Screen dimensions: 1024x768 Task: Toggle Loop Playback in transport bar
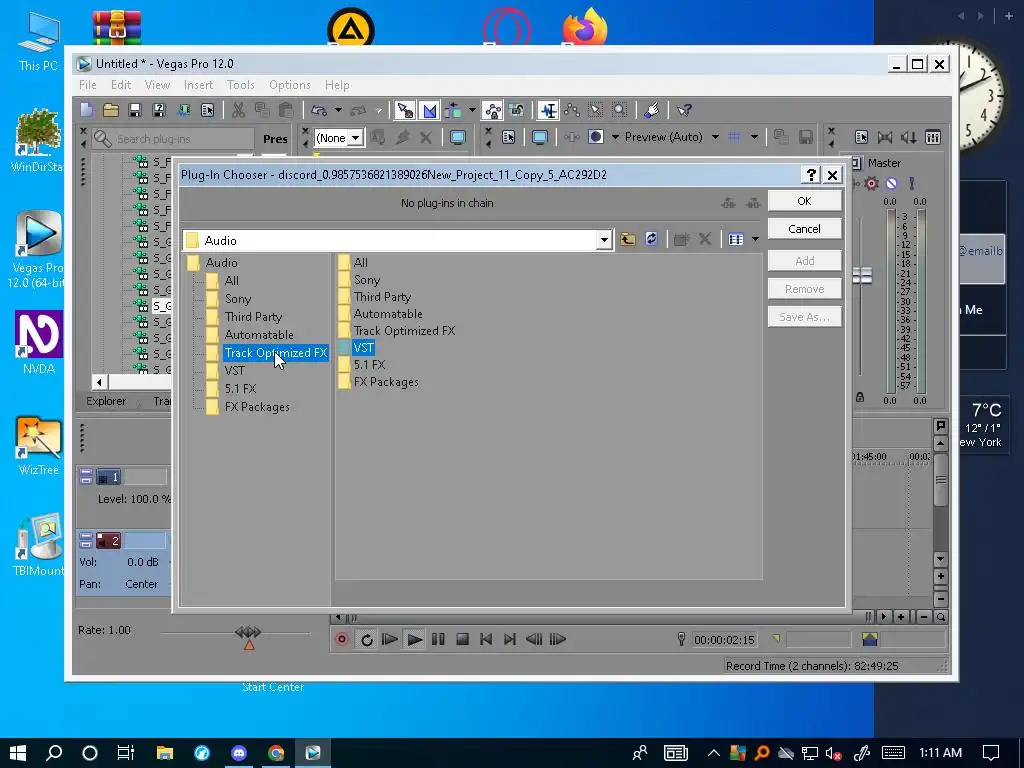(x=366, y=639)
